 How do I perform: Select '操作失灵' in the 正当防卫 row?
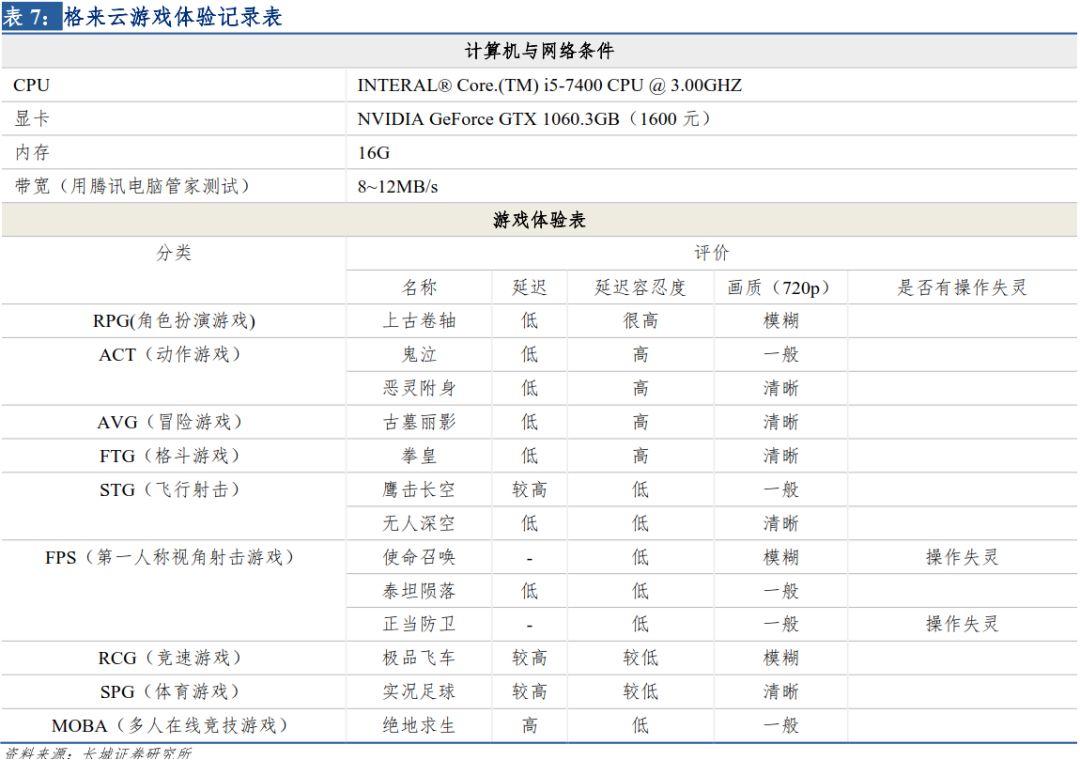point(962,624)
